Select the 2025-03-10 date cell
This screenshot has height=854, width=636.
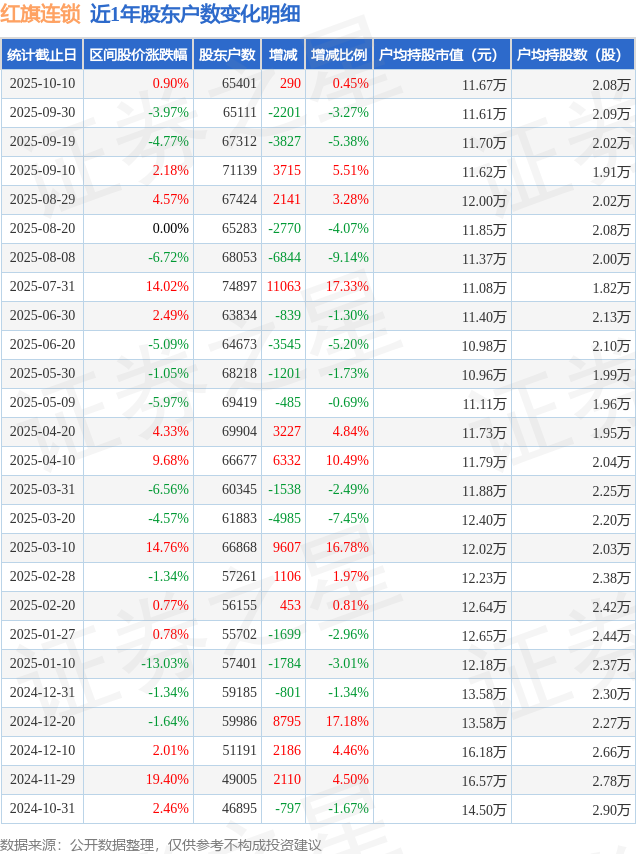click(x=42, y=548)
